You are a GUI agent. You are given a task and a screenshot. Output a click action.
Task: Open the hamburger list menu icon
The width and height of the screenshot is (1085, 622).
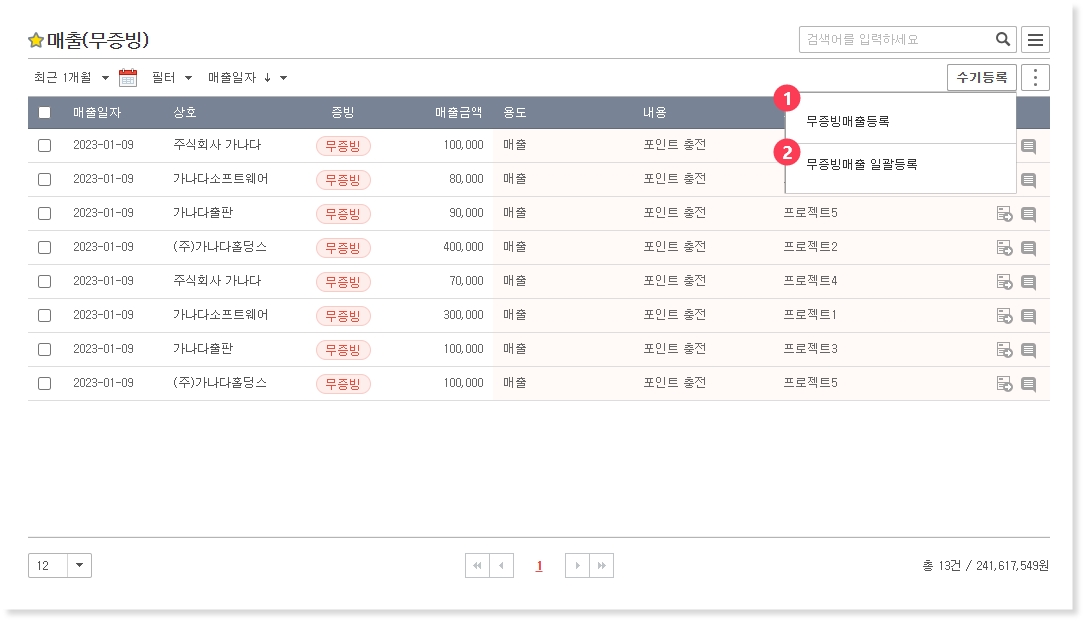[x=1035, y=40]
